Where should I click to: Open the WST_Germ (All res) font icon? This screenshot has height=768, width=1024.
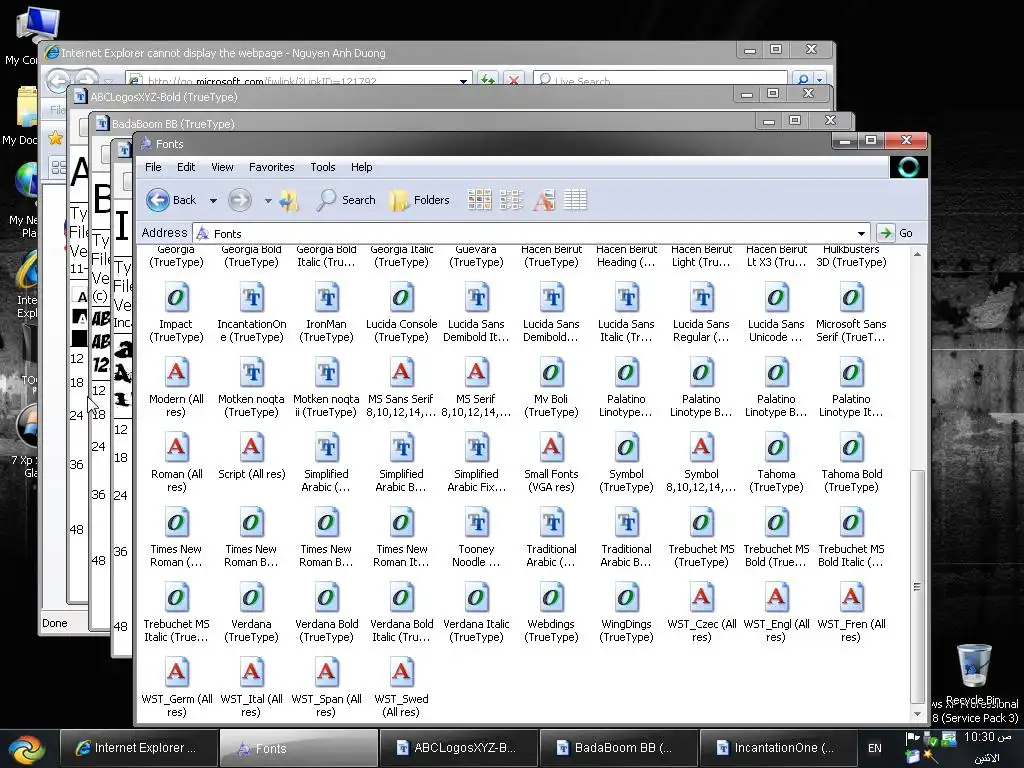pos(176,674)
